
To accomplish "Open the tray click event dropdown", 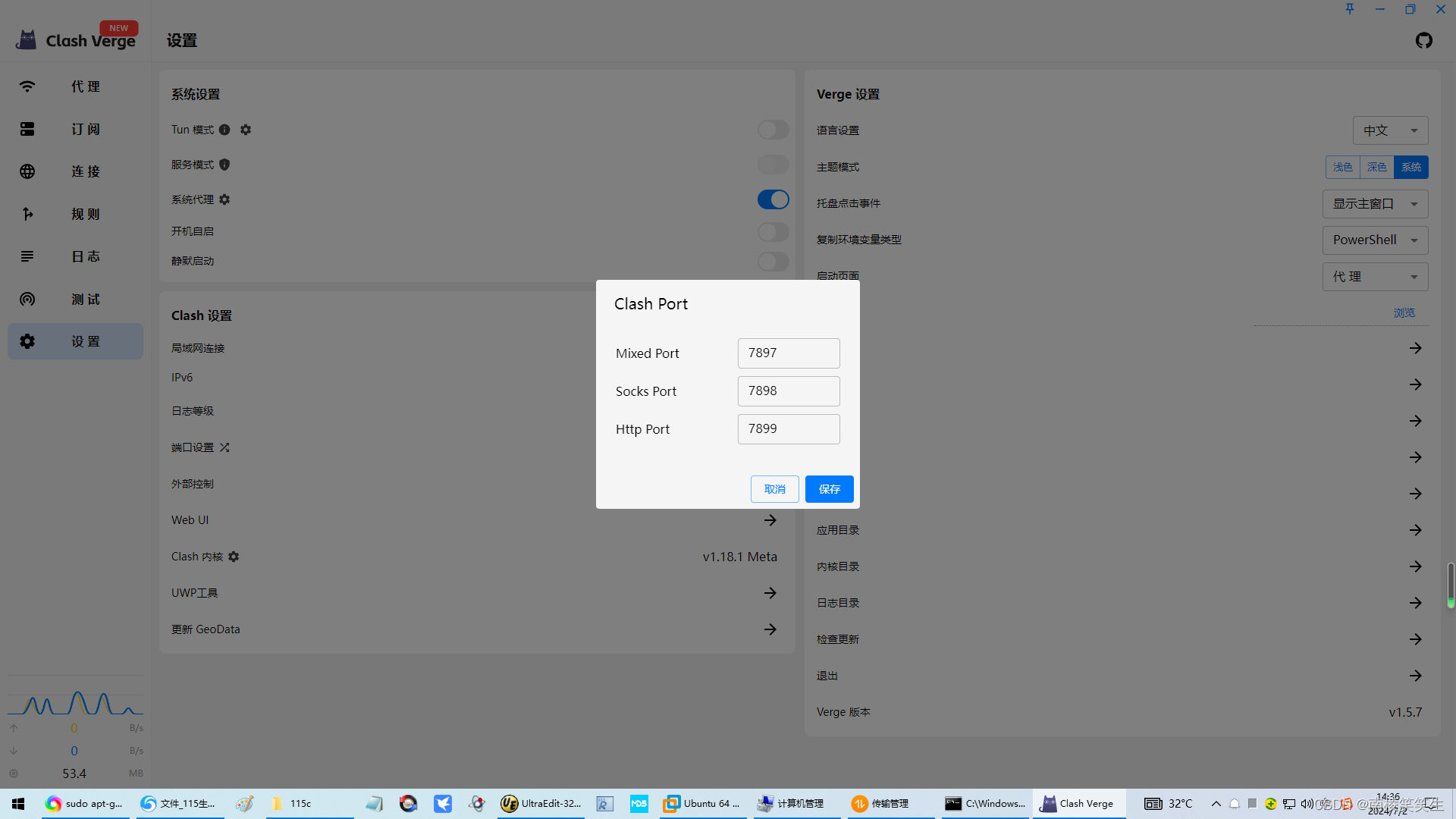I will click(1375, 204).
